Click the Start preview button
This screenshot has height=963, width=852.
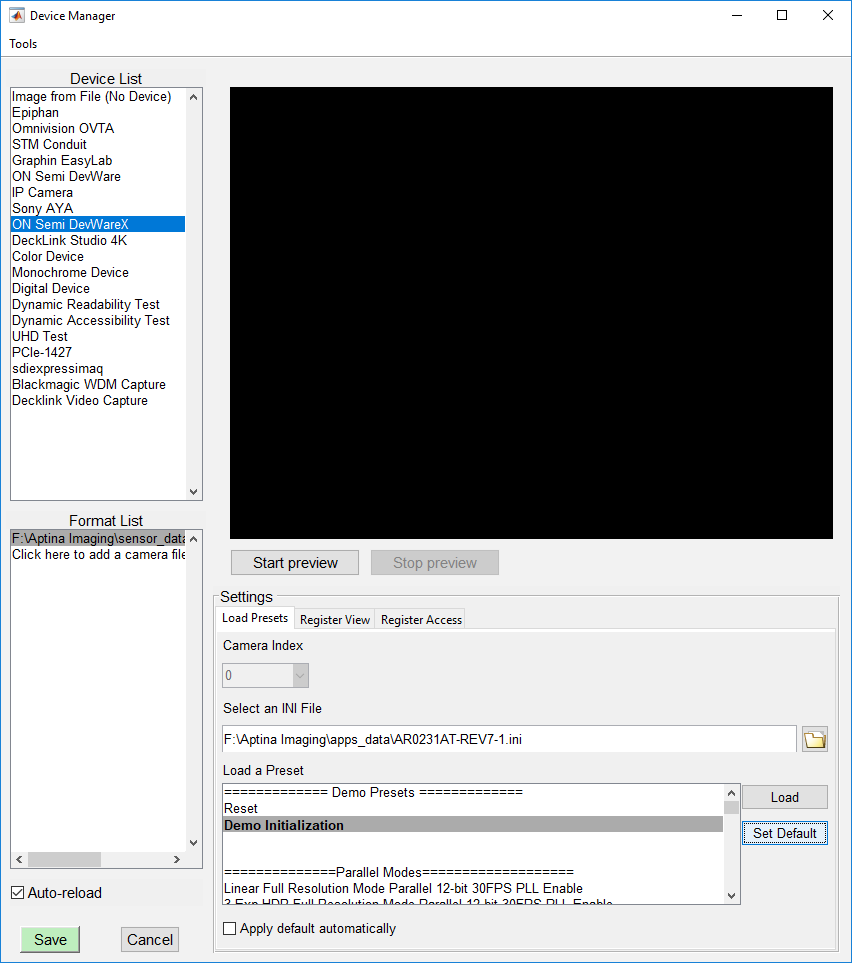[x=295, y=563]
